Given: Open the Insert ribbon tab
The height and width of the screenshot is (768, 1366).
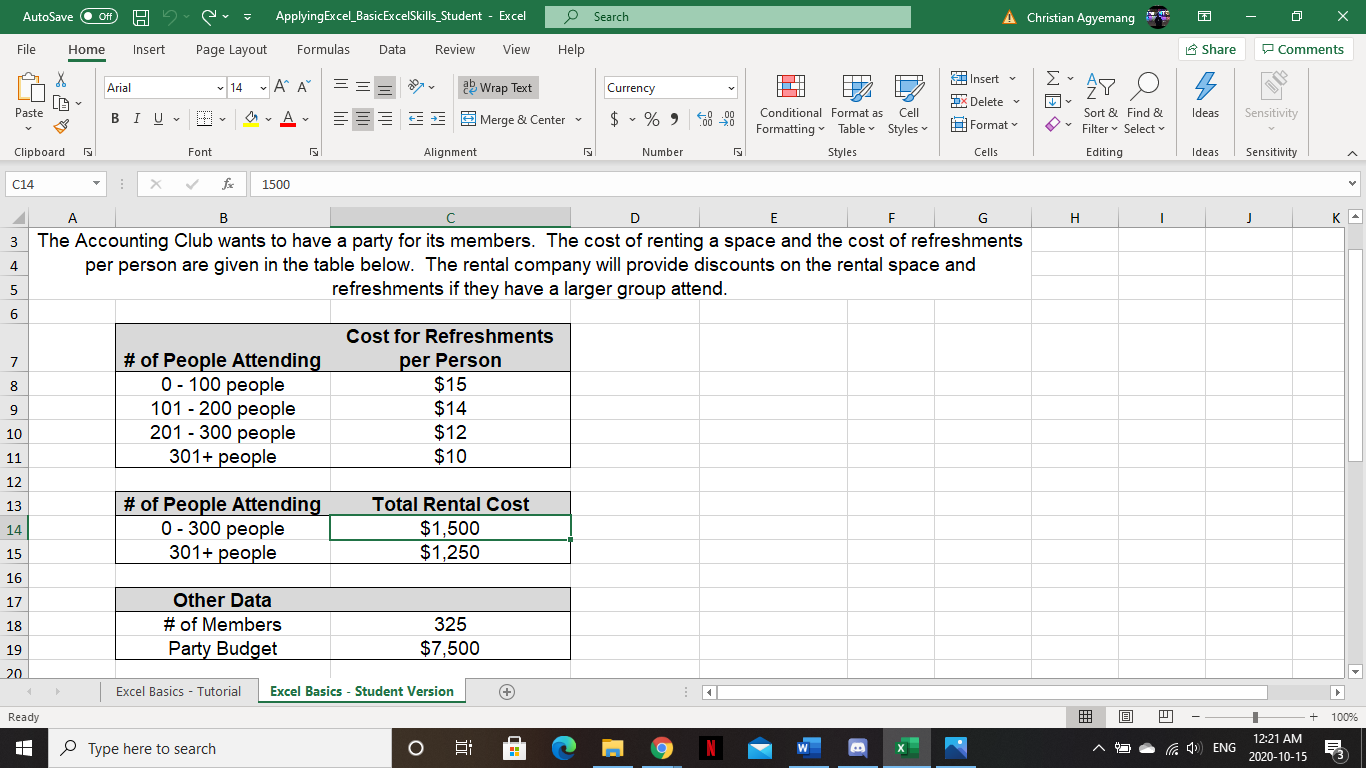Looking at the screenshot, I should coord(149,49).
